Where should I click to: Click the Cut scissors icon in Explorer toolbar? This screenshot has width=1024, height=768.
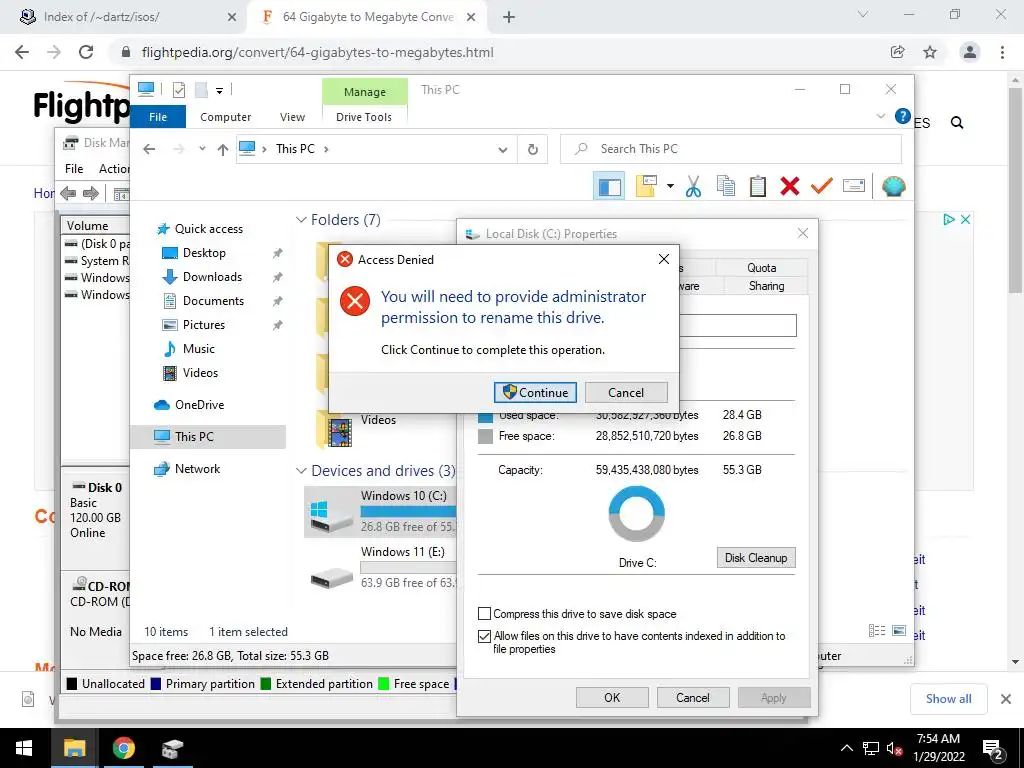694,187
